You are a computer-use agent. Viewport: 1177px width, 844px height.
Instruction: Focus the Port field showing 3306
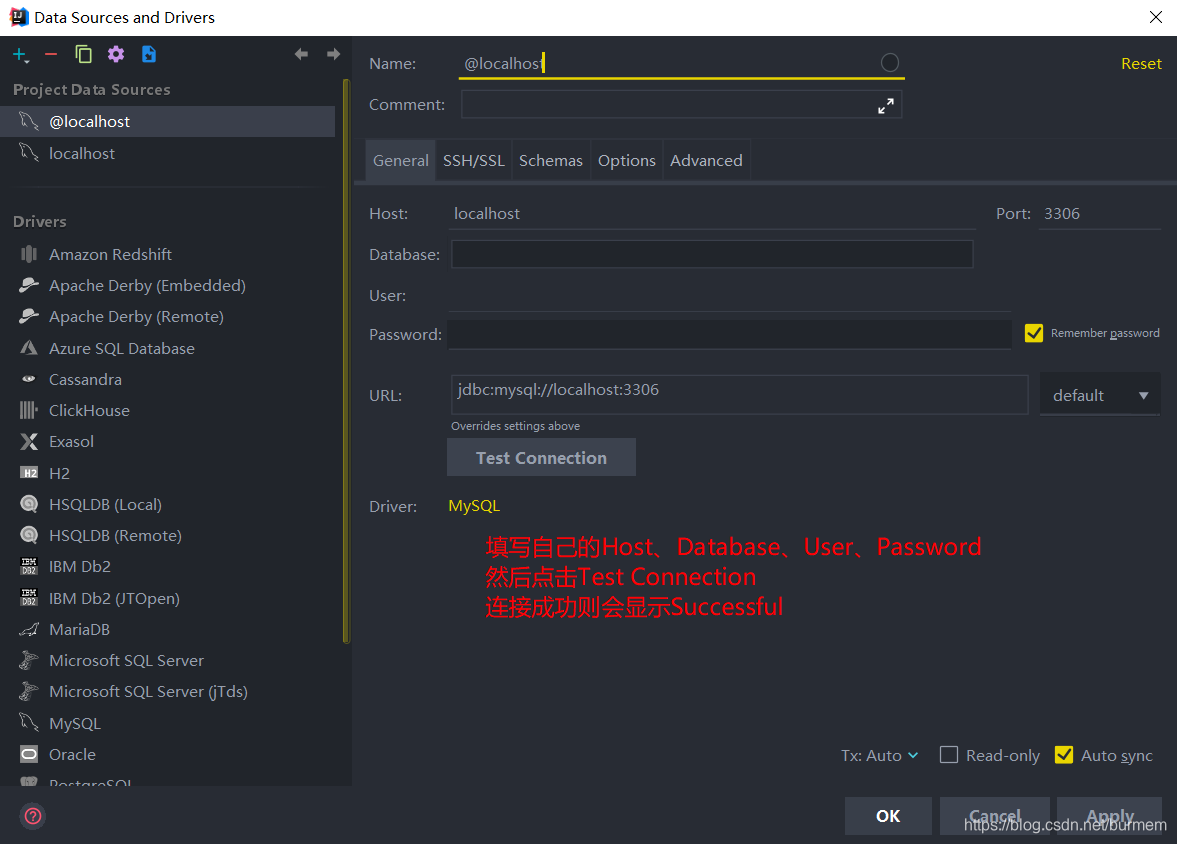[x=1100, y=213]
